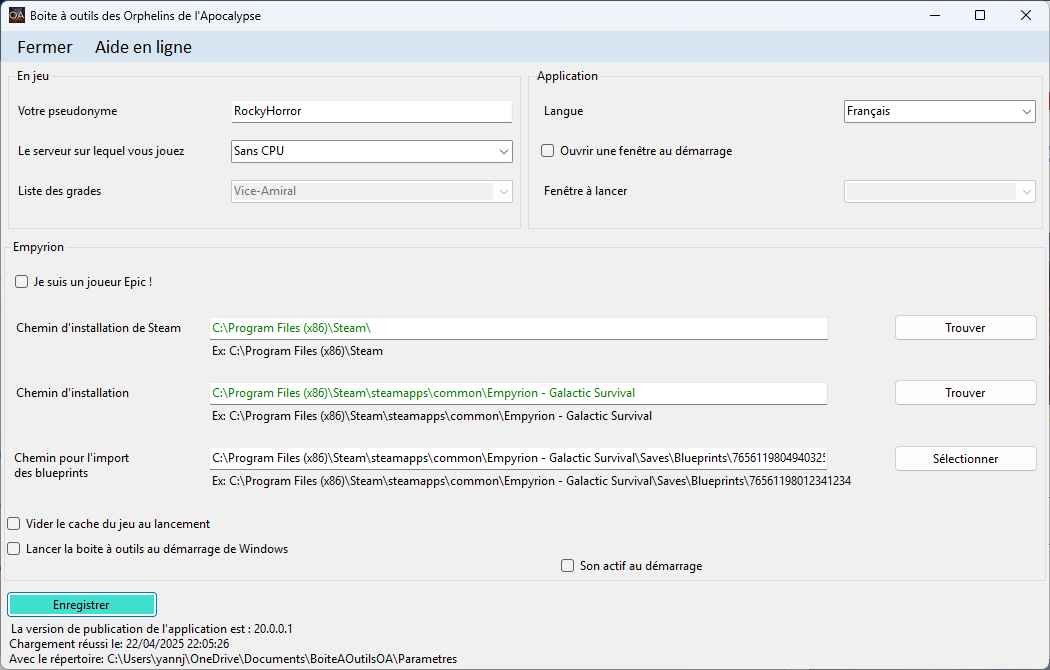Open the Aide en ligne menu
Image resolution: width=1050 pixels, height=670 pixels.
[x=143, y=47]
